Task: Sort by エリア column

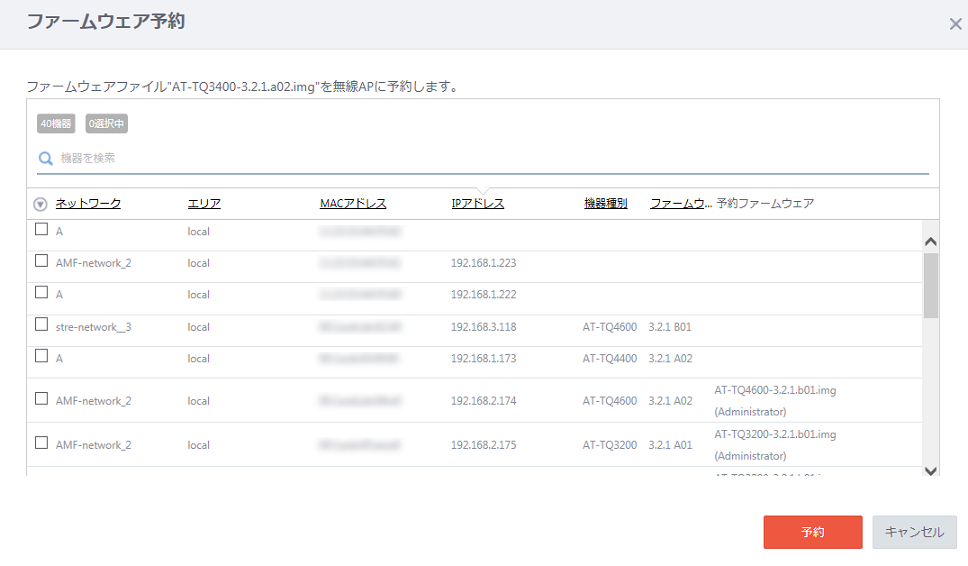Action: (204, 203)
